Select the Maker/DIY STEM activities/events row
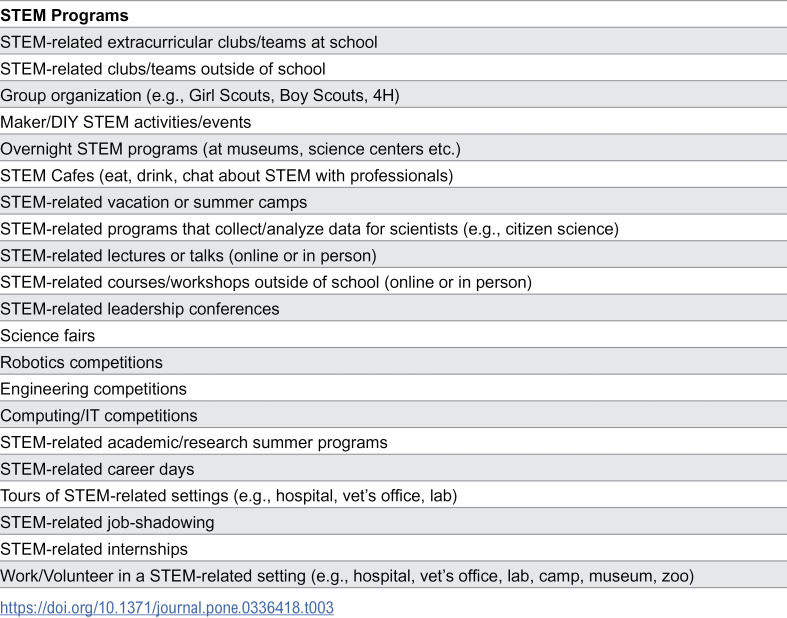The image size is (787, 618). pos(394,121)
